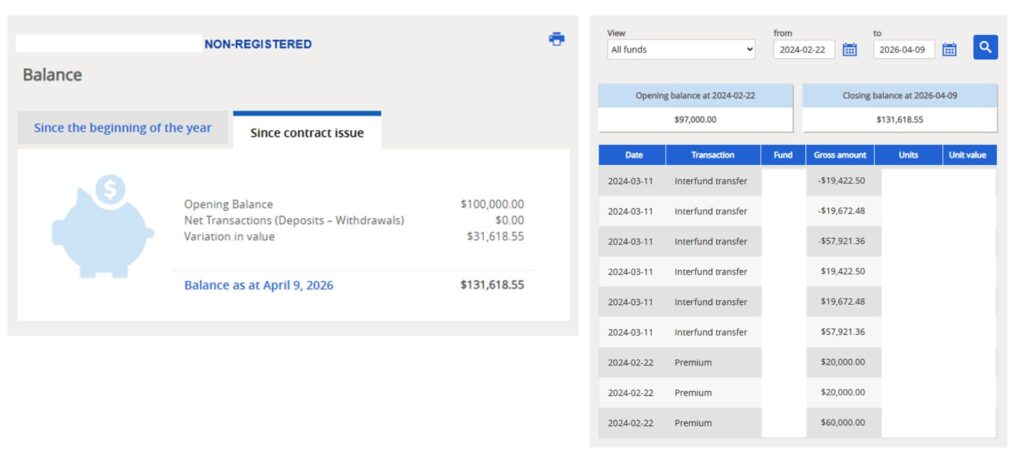
Task: Click the printer icon
Action: (x=556, y=39)
